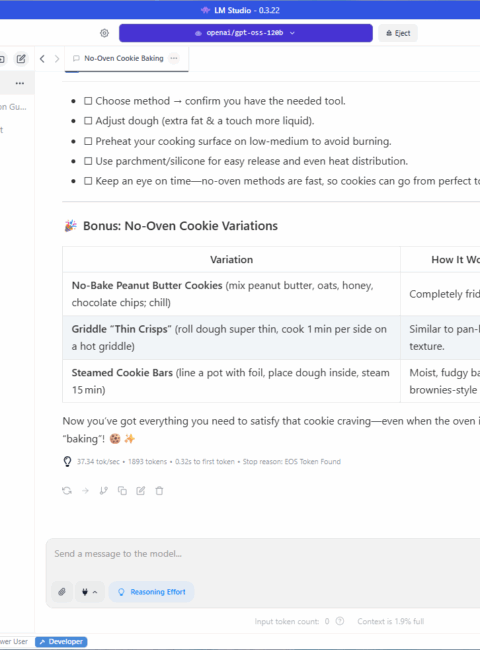Select the No-Oven Cookie Baking tab
This screenshot has height=650, width=480.
point(124,58)
